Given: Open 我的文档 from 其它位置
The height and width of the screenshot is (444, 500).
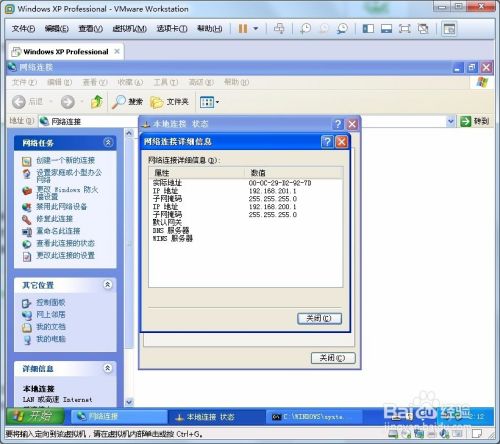Looking at the screenshot, I should tap(51, 327).
